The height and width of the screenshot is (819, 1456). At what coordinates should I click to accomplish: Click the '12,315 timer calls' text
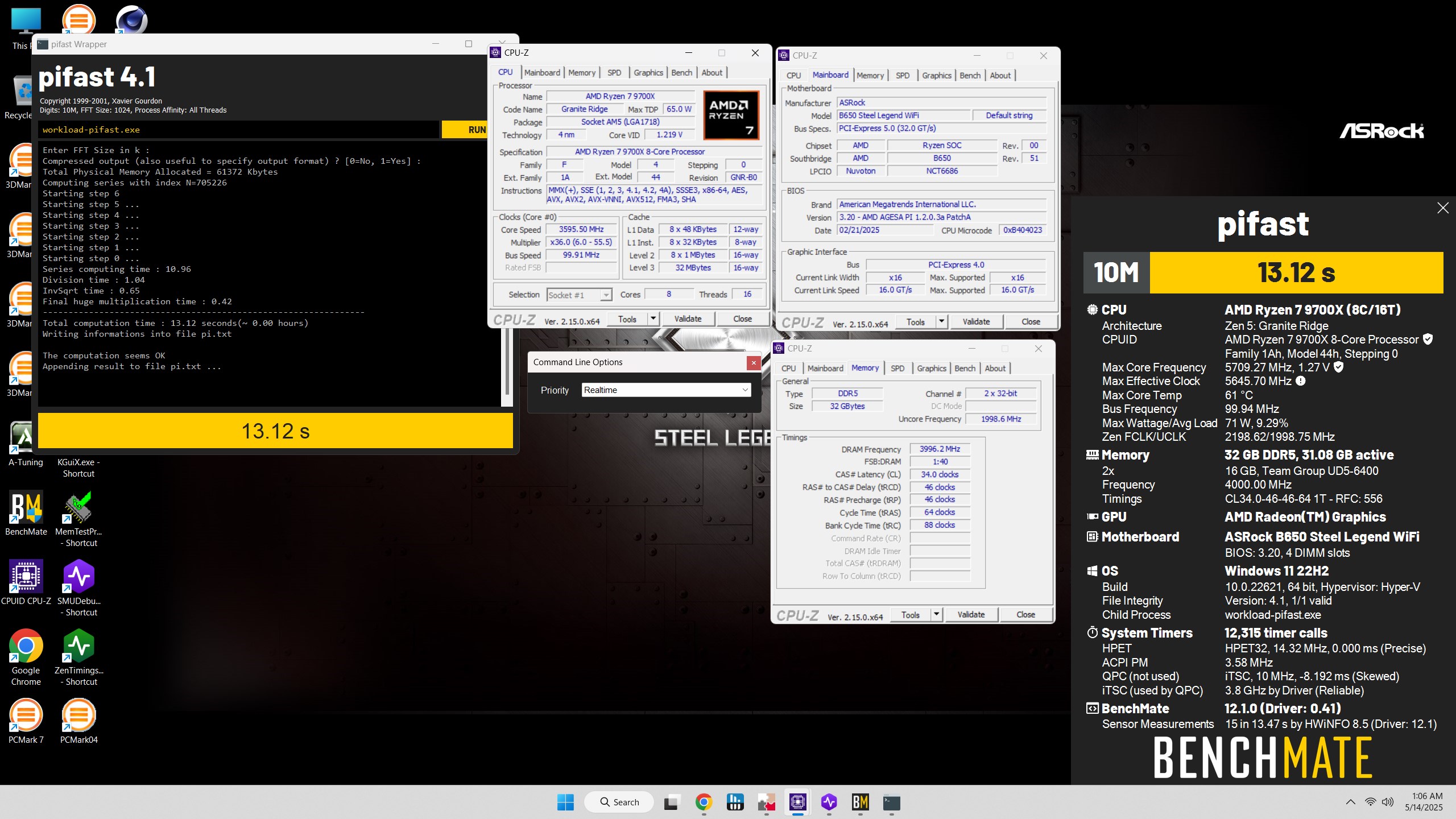point(1276,633)
